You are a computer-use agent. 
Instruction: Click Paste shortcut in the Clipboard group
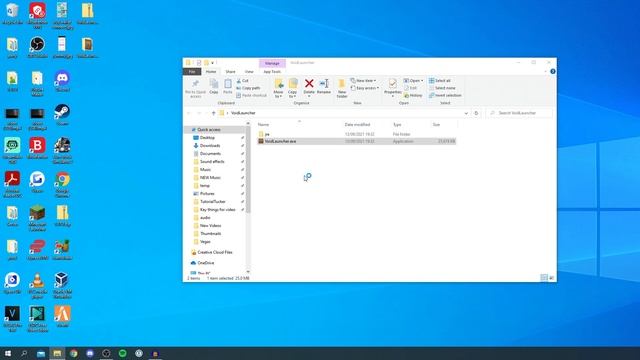[x=251, y=95]
